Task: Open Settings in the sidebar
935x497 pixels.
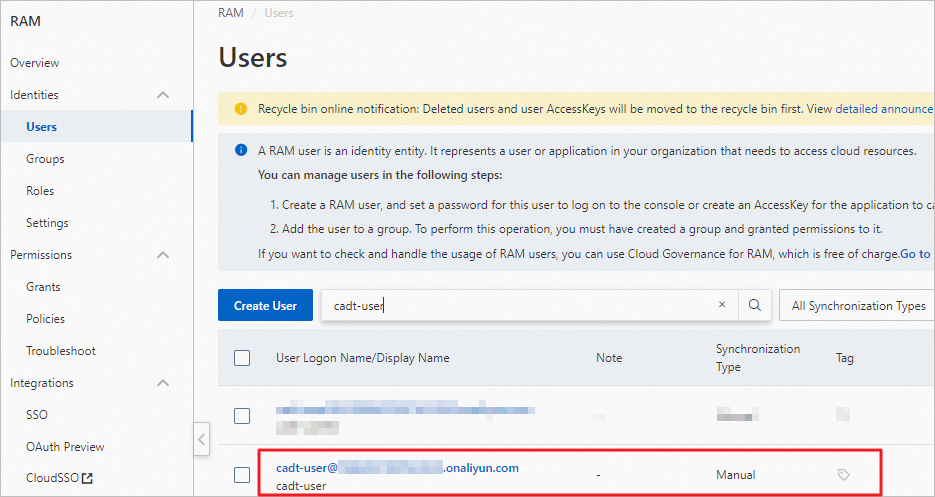Action: (47, 223)
